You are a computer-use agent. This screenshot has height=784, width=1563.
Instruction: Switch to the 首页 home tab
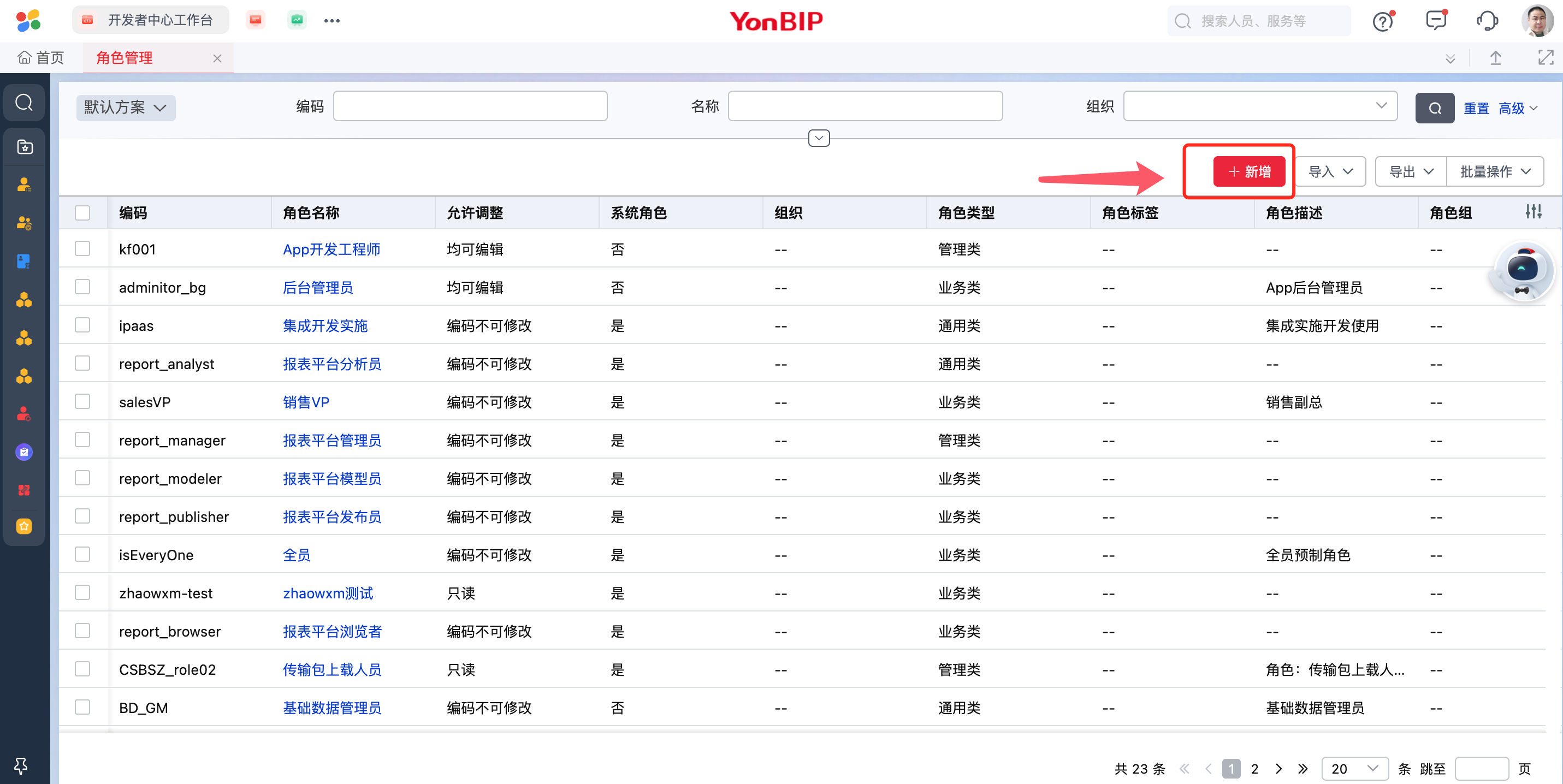[42, 58]
